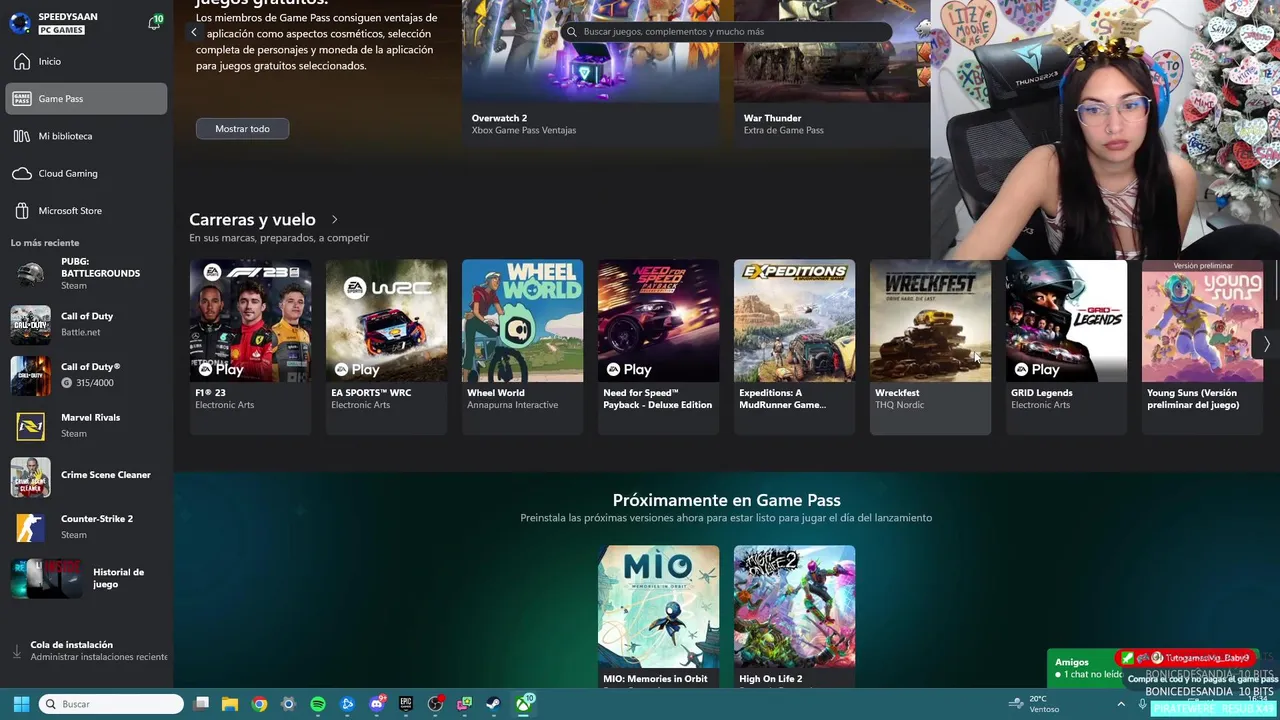This screenshot has height=720, width=1280.
Task: Open the War Thunder perks card
Action: point(832,73)
